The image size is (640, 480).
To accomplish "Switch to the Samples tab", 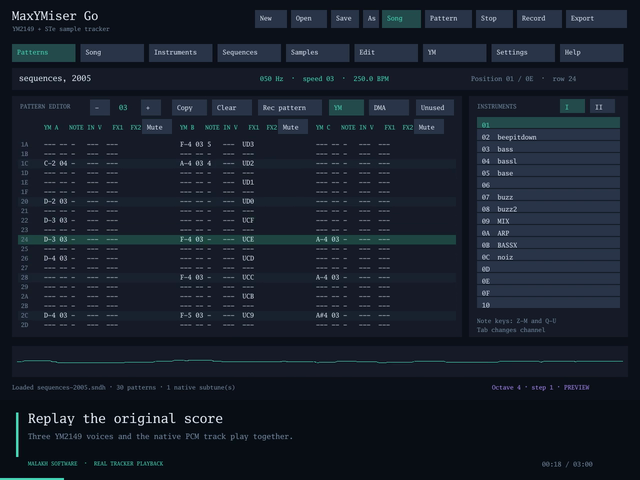I will (318, 53).
